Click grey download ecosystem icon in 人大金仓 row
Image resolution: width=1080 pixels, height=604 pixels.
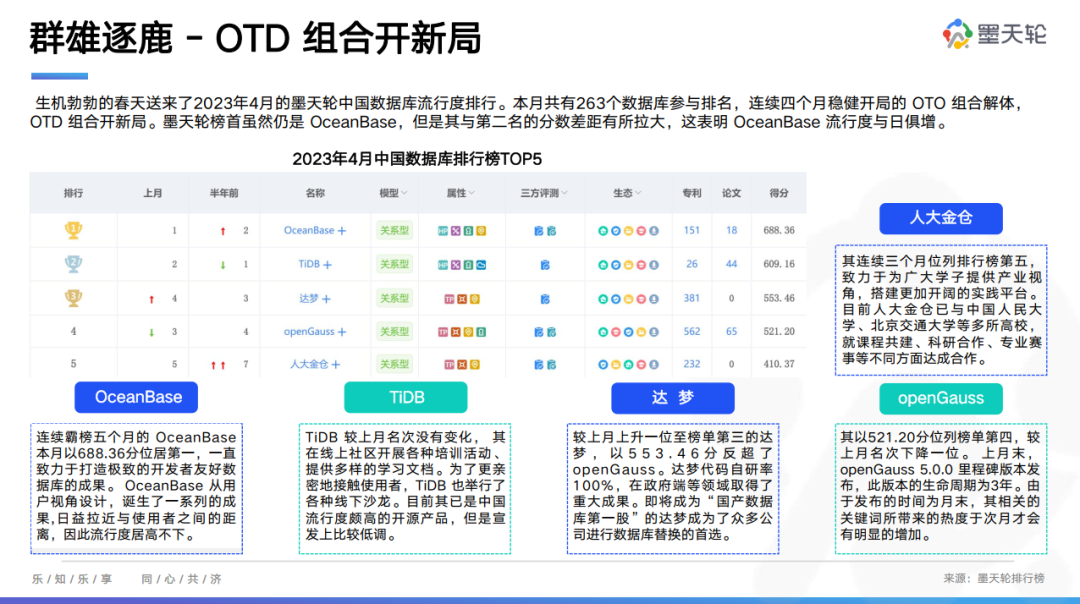point(654,364)
